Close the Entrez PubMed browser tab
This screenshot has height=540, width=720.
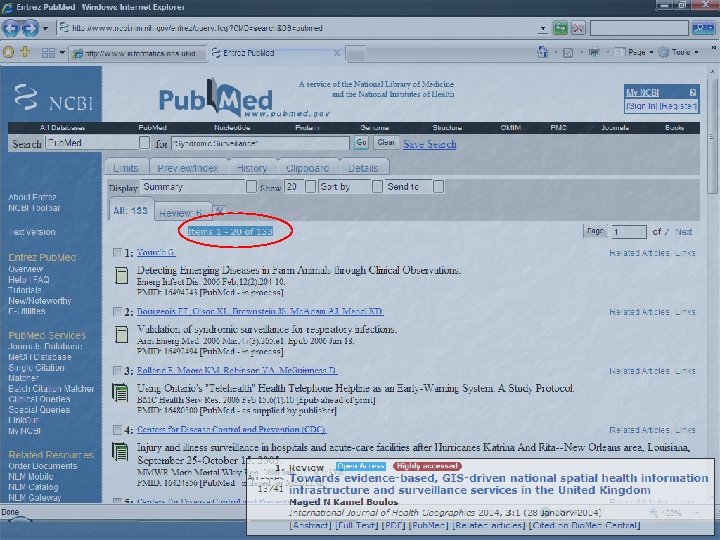pyautogui.click(x=337, y=53)
